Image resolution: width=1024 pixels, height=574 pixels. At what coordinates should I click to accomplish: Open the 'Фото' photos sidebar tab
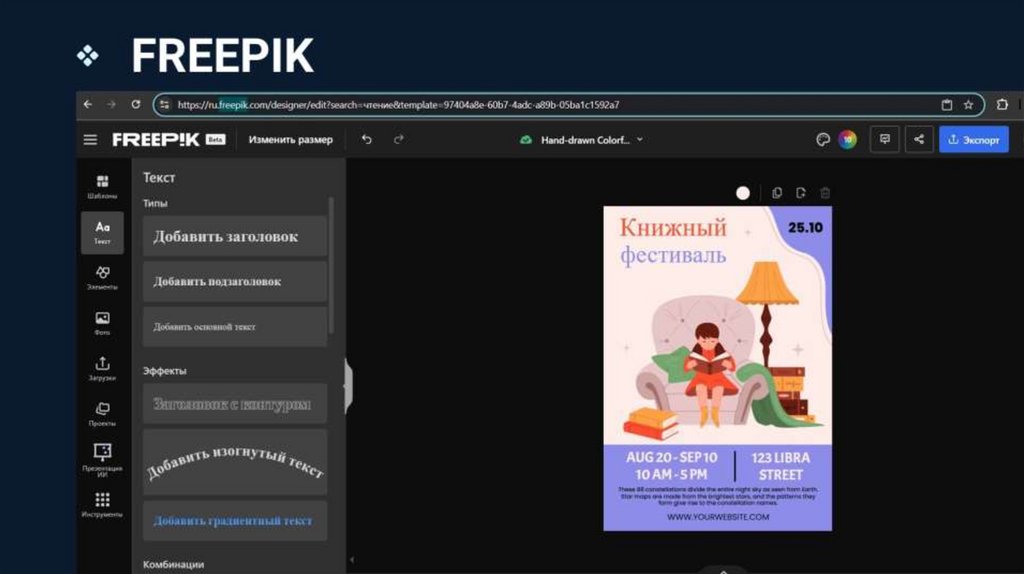point(103,323)
